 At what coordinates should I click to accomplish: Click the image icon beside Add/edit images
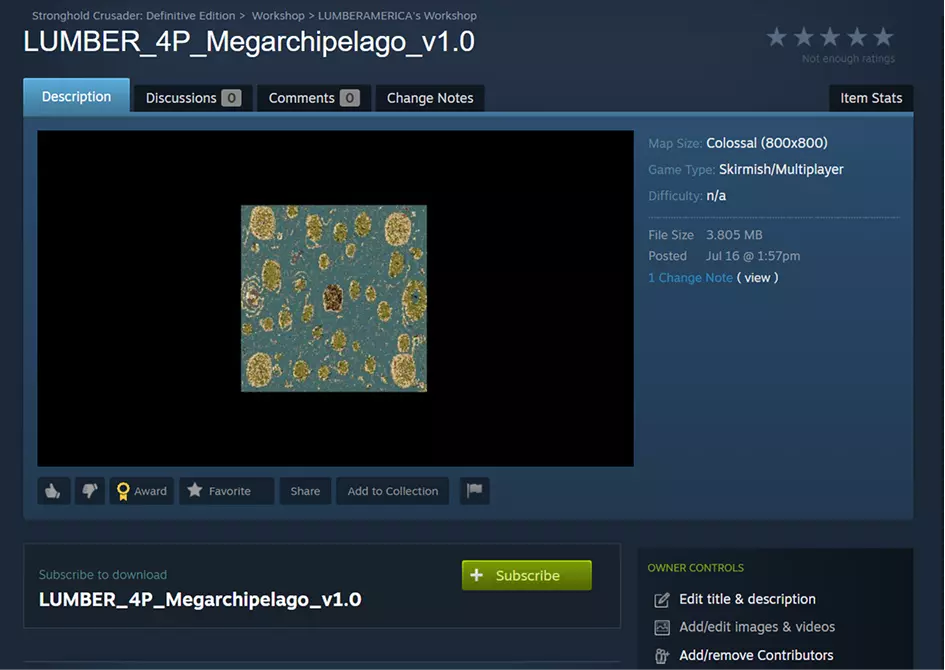pos(662,628)
